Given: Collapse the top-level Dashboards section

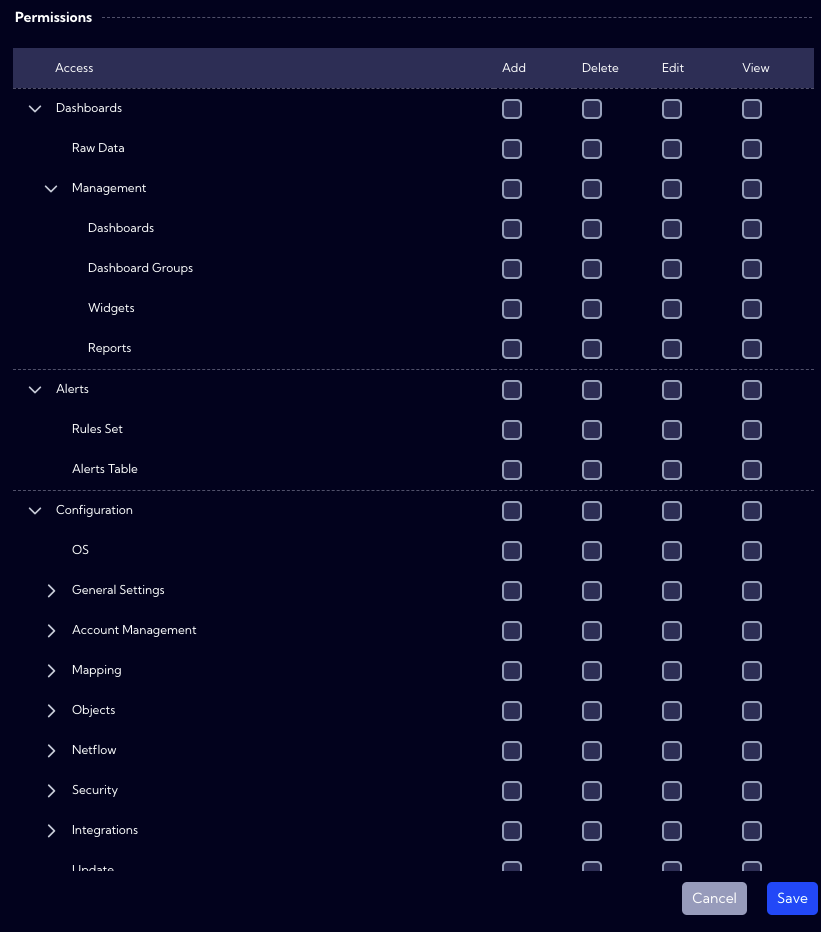Looking at the screenshot, I should pos(35,109).
